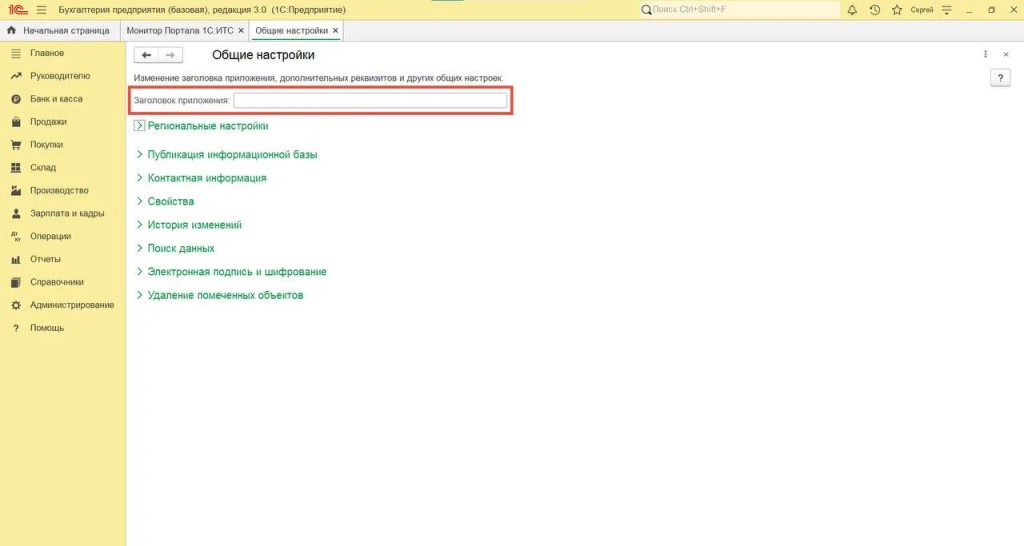The image size is (1024, 546).
Task: Open the Операции section
Action: pyautogui.click(x=50, y=236)
